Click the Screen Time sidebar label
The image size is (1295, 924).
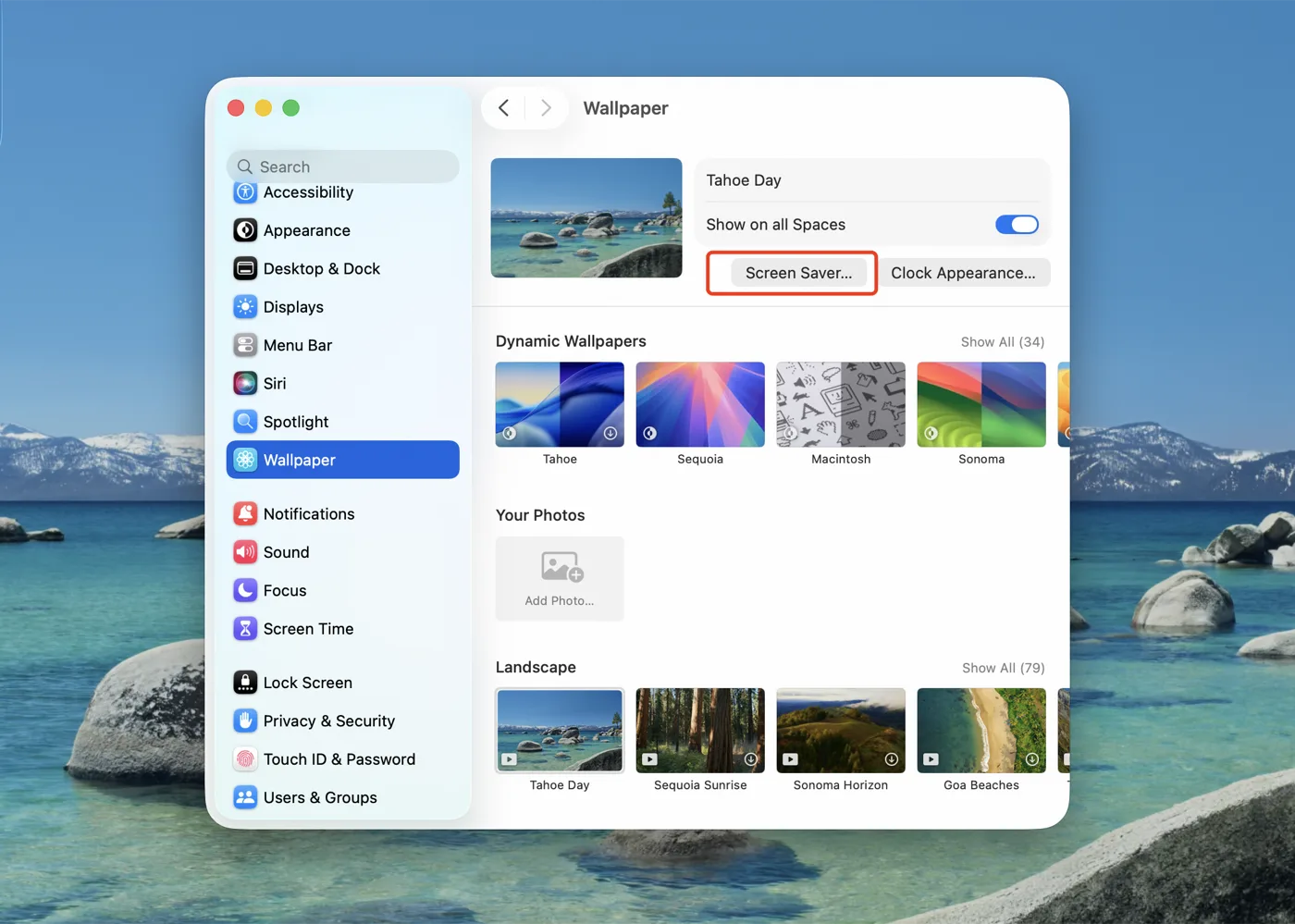coord(309,629)
